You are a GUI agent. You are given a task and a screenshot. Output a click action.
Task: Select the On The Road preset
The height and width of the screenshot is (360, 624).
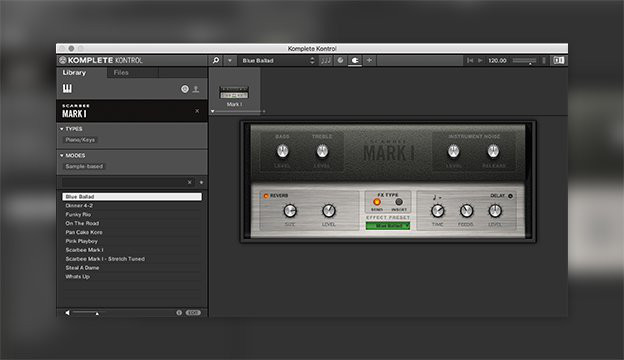pos(132,223)
